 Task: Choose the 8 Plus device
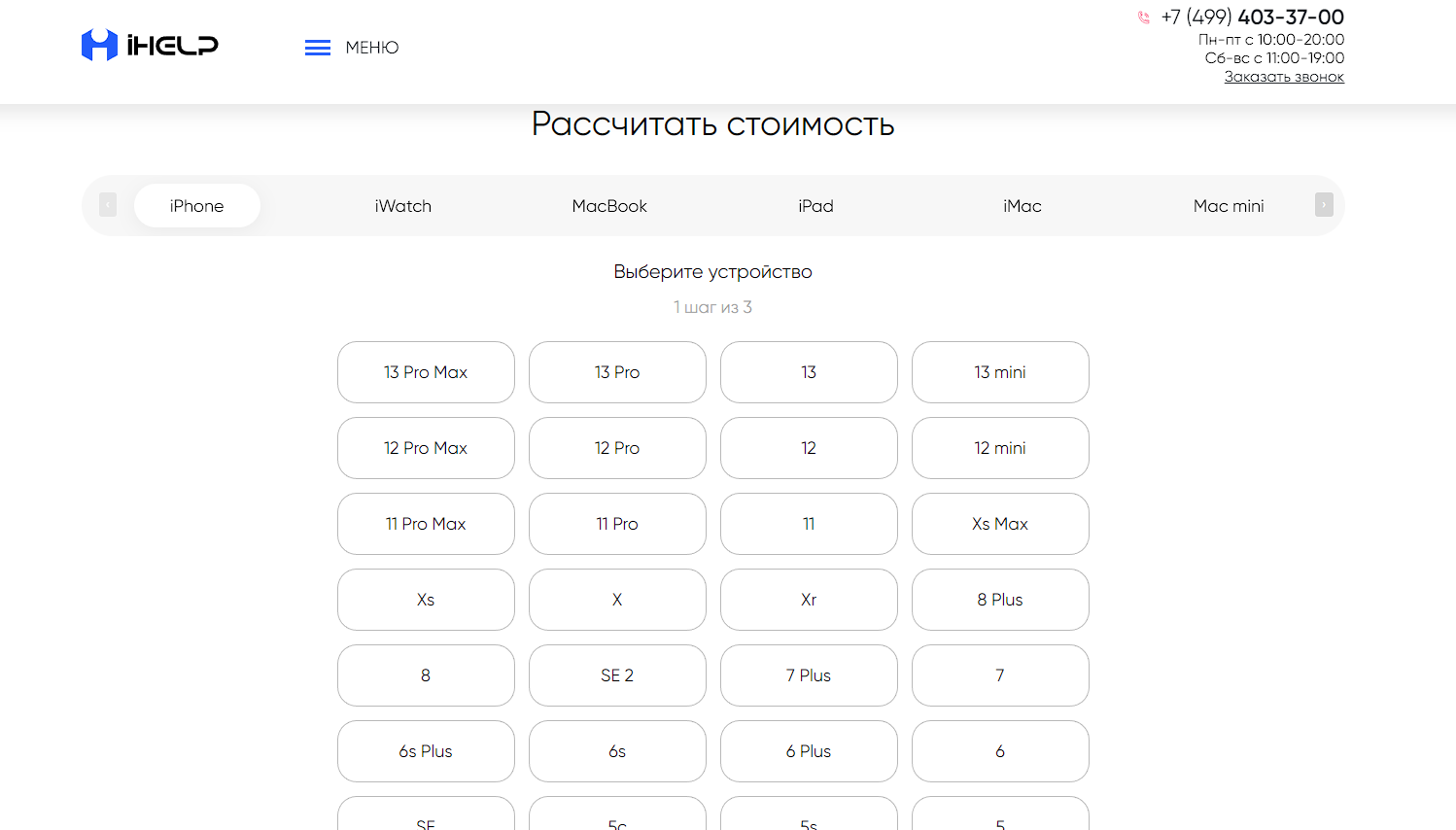click(1000, 600)
